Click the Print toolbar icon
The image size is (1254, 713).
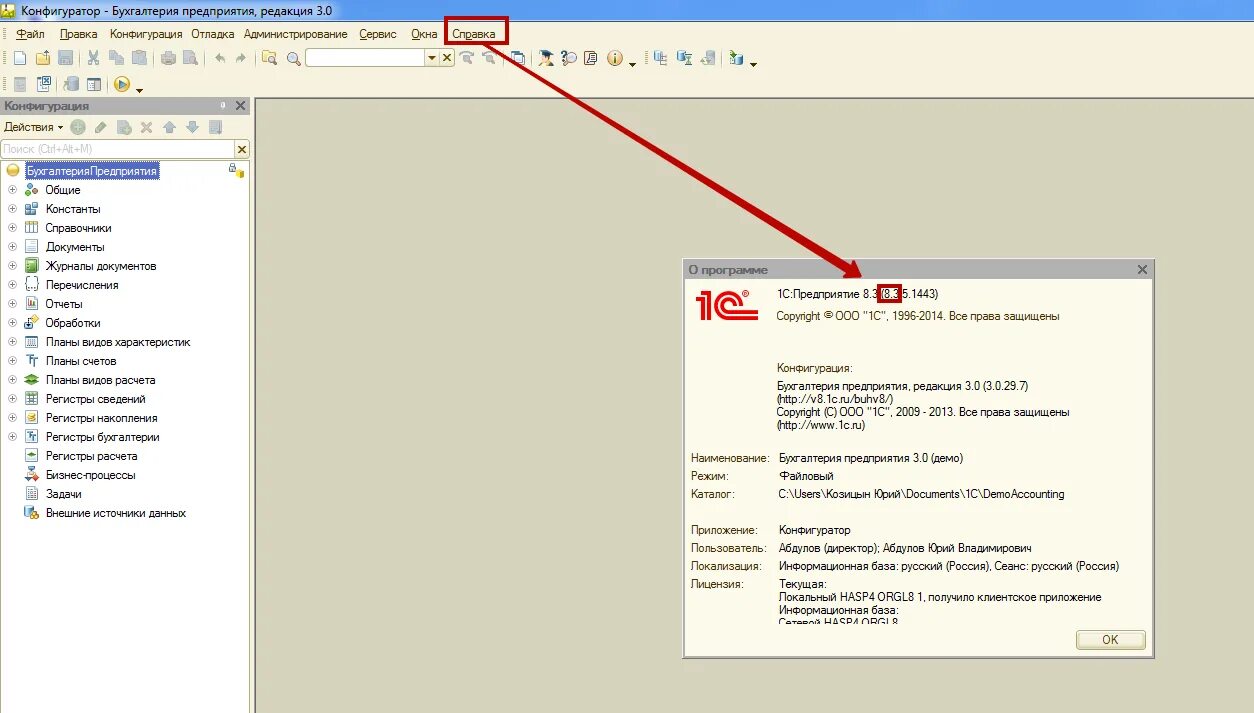coord(168,58)
